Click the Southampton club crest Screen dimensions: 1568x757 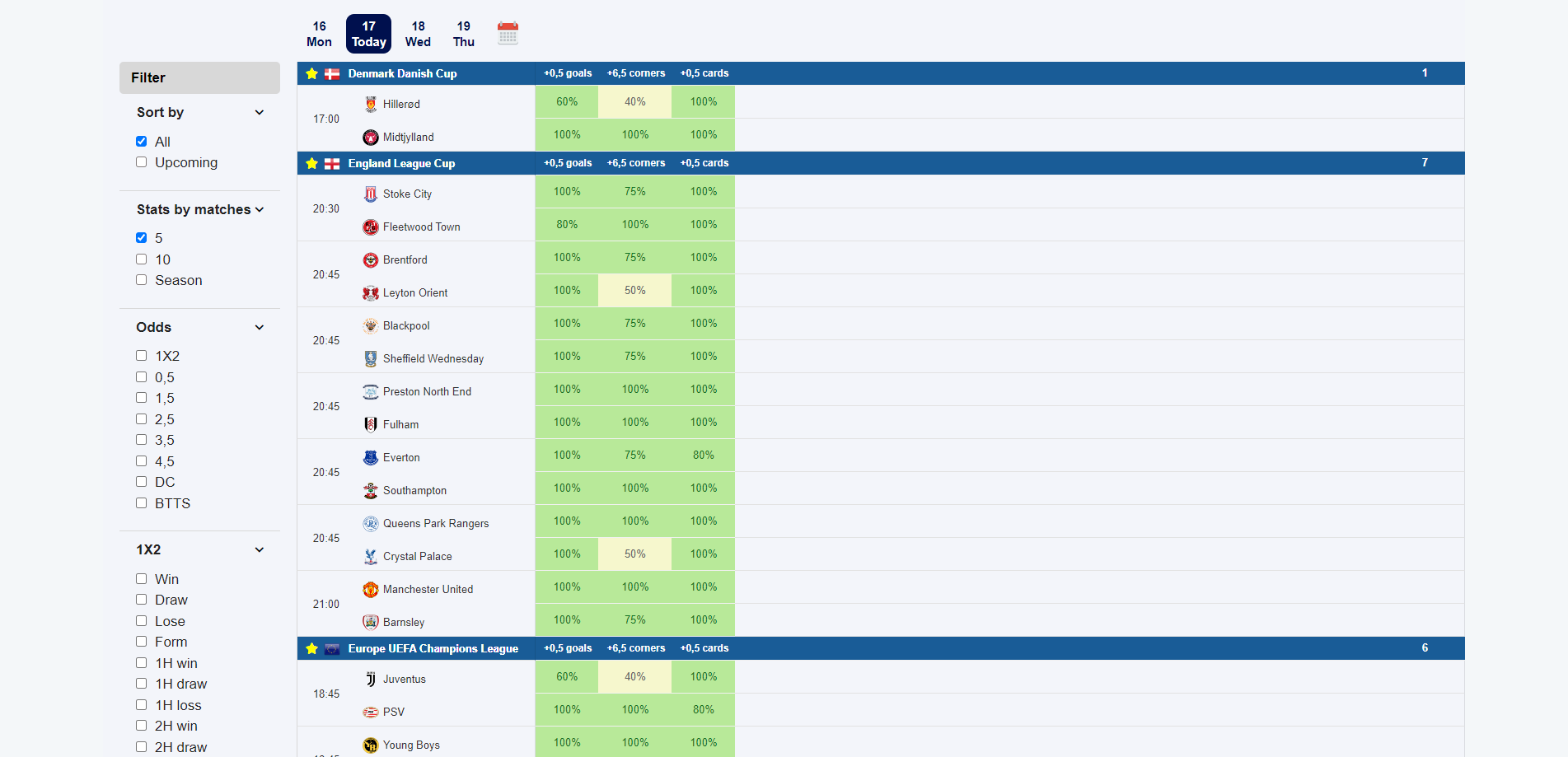[x=371, y=490]
